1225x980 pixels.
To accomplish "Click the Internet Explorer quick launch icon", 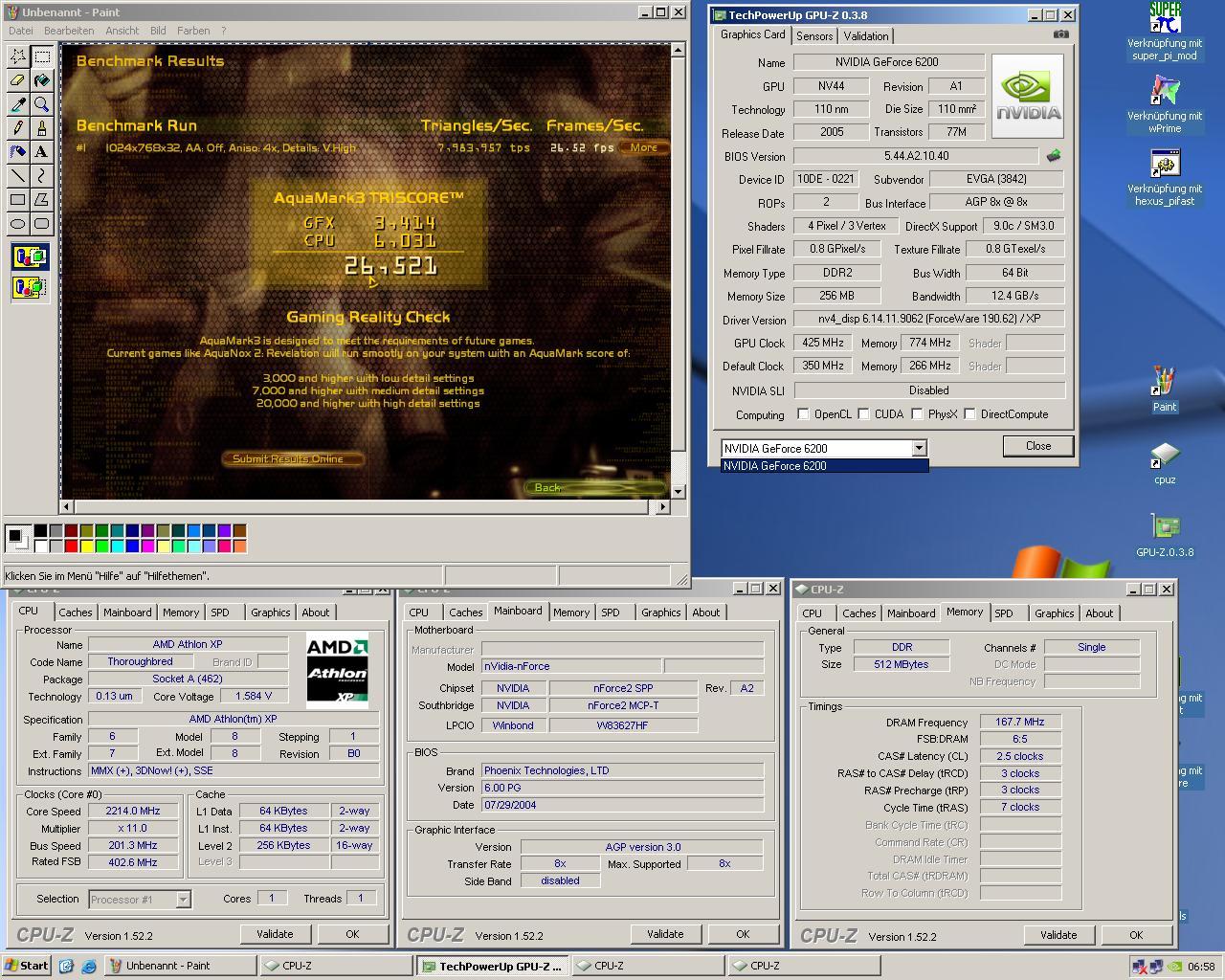I will 89,966.
